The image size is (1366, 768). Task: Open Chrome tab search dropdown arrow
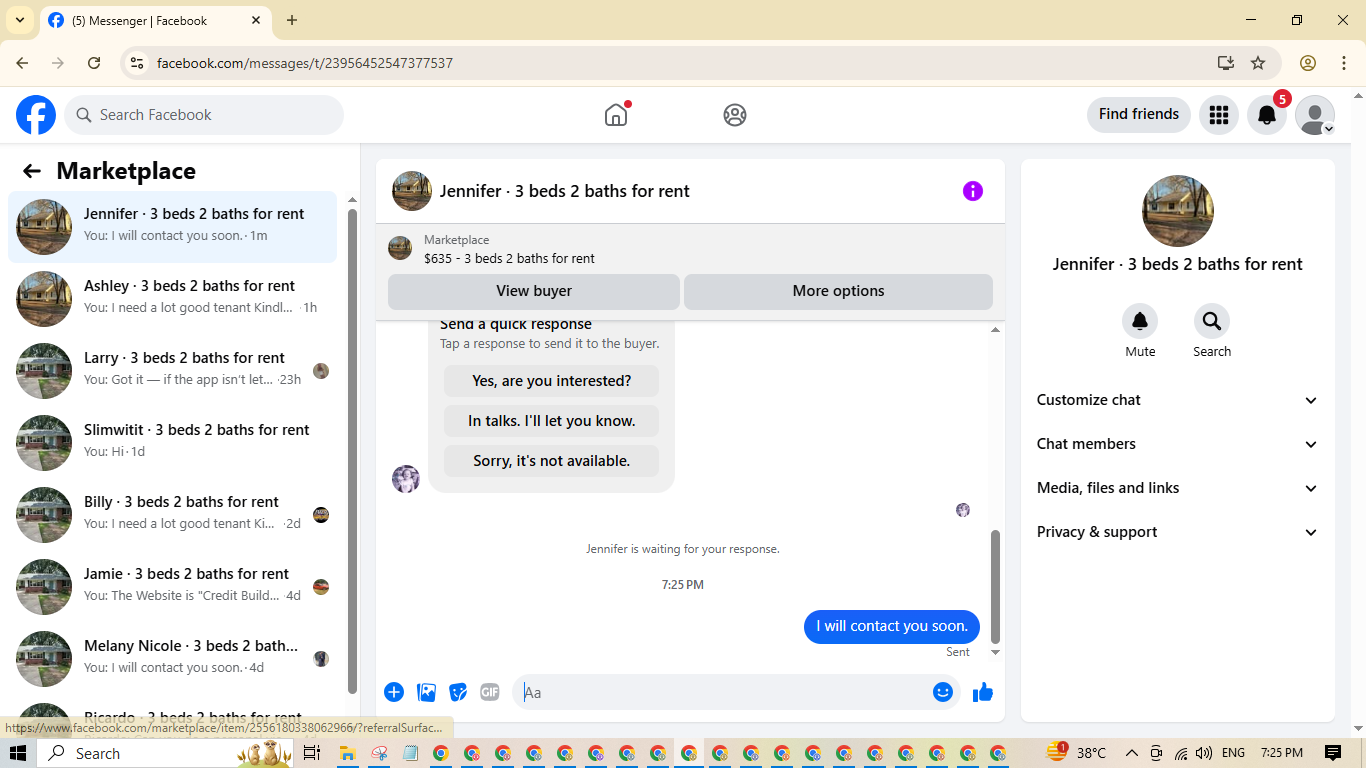[19, 20]
